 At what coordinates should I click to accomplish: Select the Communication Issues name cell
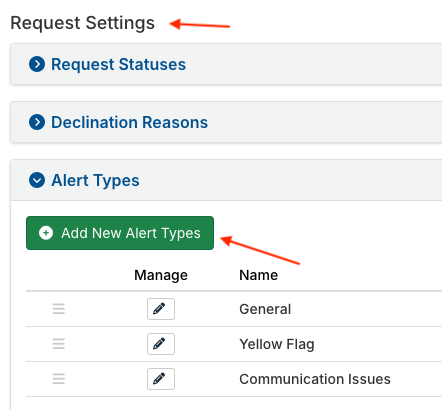[315, 379]
